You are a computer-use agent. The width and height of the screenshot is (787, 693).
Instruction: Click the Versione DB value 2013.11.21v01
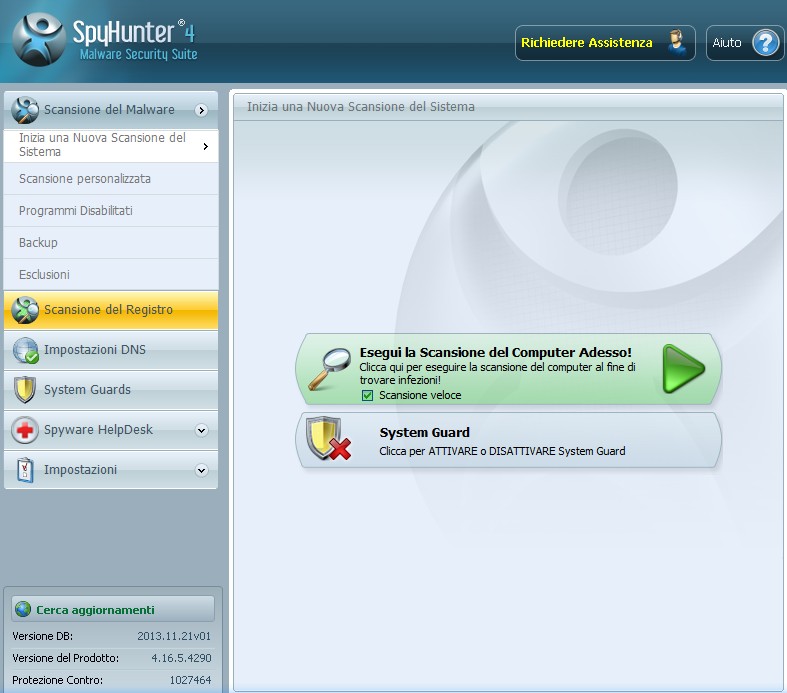point(174,636)
